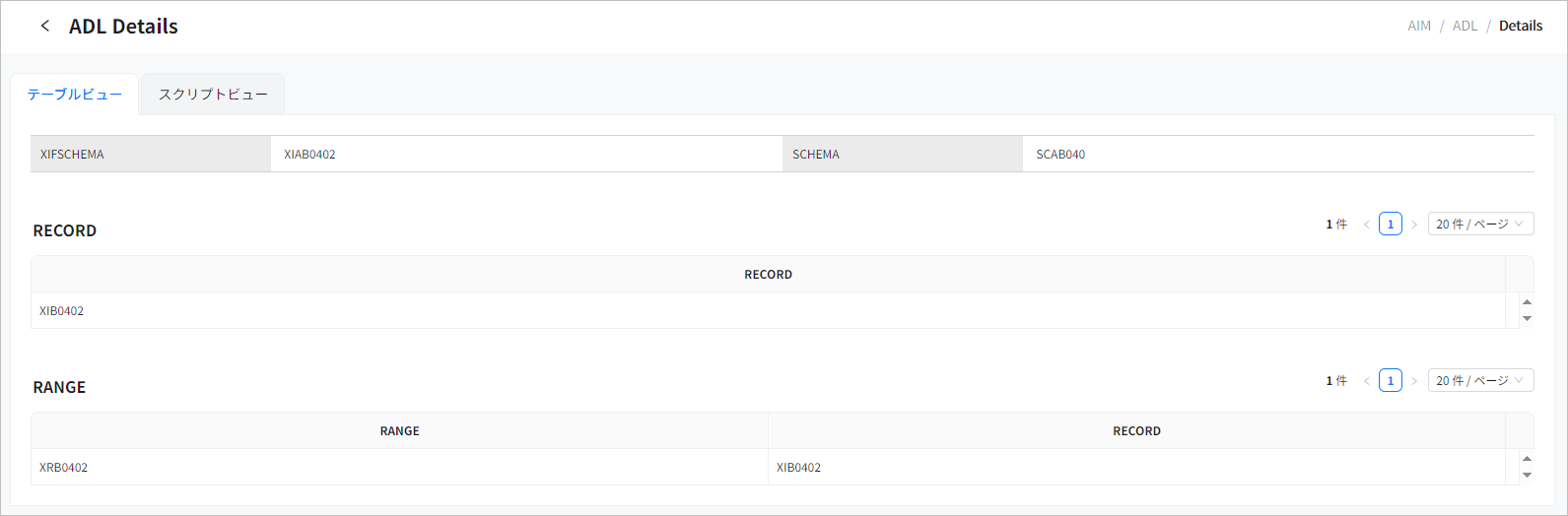Click scroll down arrow in RECORD table
Image resolution: width=1568 pixels, height=516 pixels.
1527,318
